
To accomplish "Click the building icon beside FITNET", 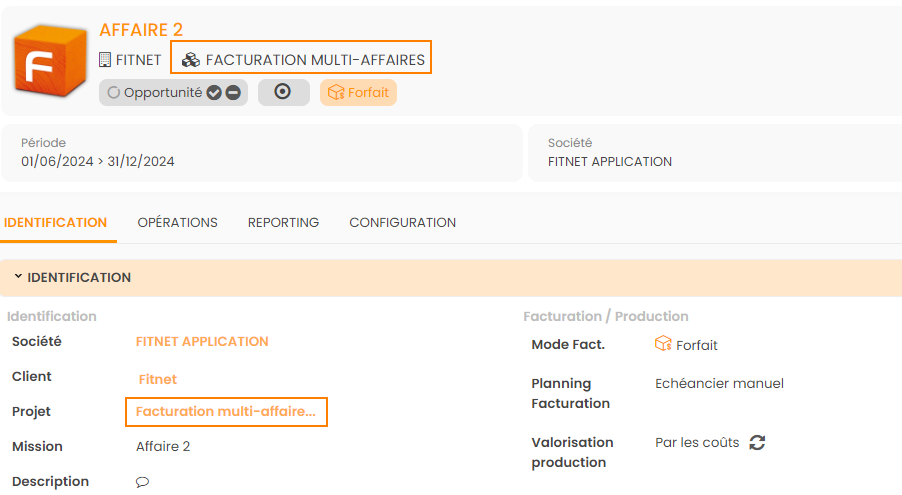I will tap(105, 60).
